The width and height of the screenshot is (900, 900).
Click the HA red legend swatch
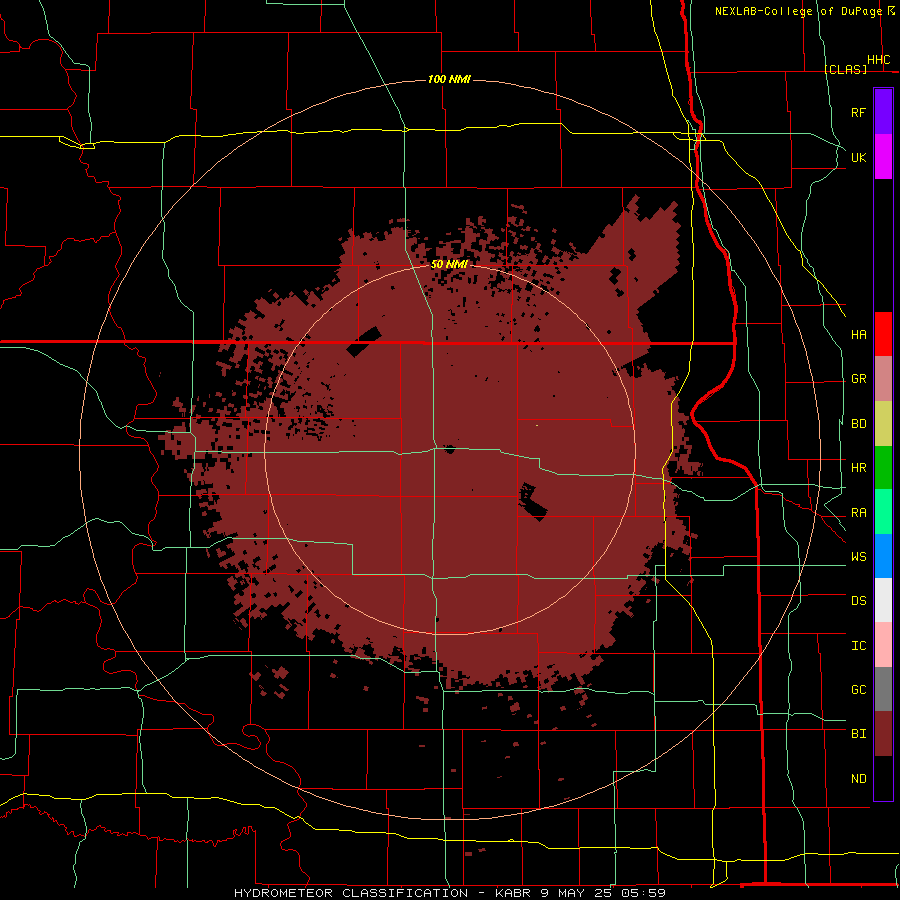pos(883,334)
